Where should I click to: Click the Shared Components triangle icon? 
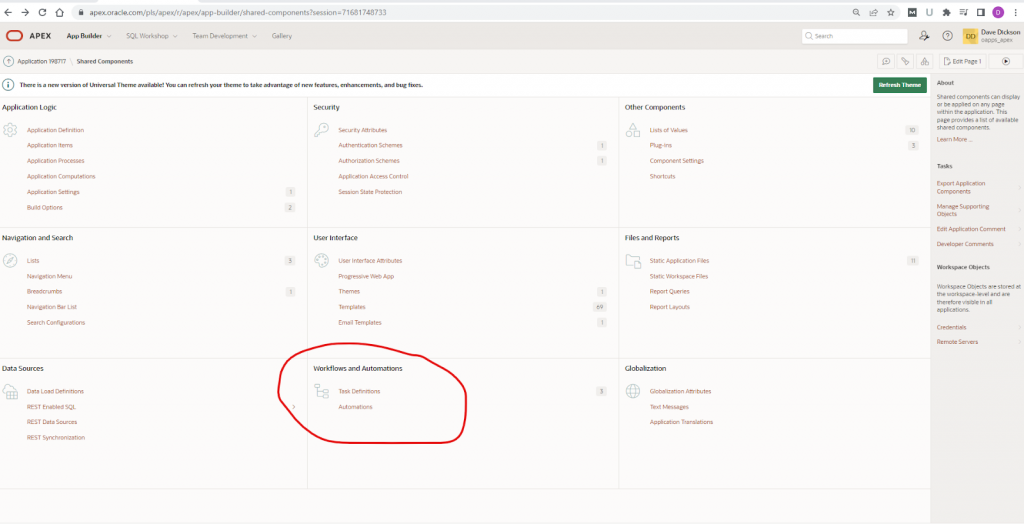pyautogui.click(x=924, y=61)
